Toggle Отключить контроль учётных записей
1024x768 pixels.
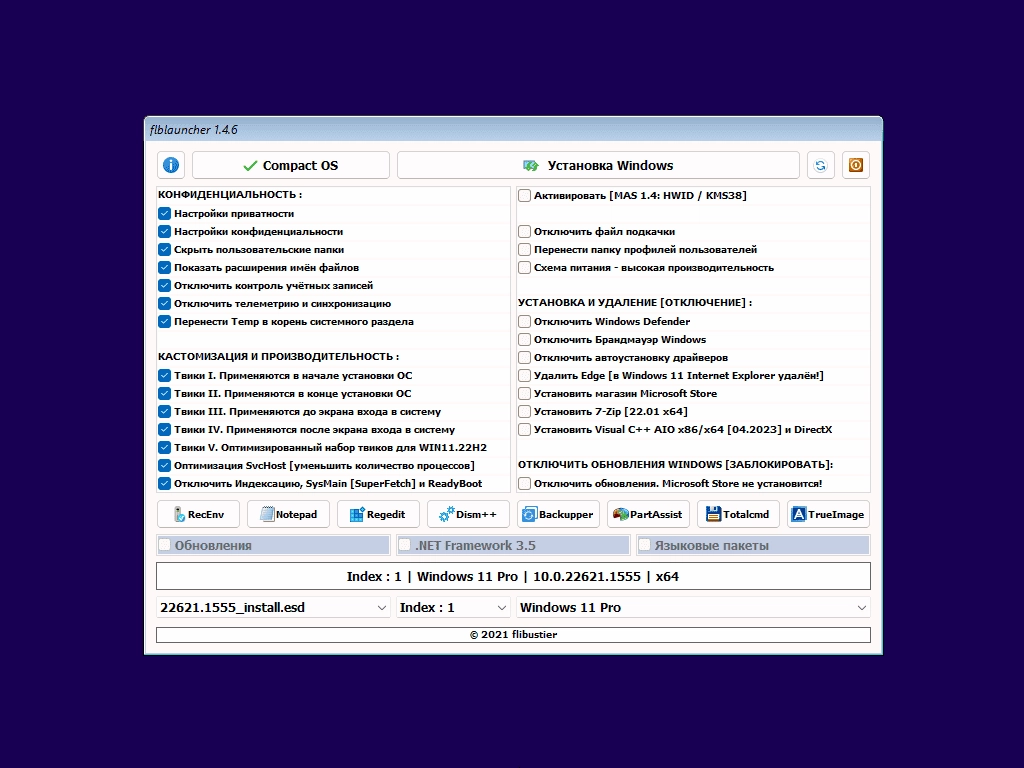(x=165, y=285)
